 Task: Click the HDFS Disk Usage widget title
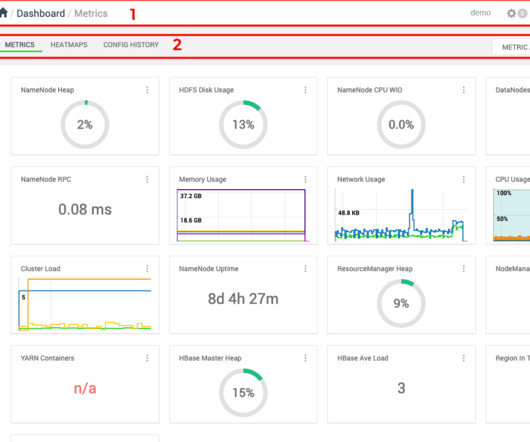coord(206,90)
